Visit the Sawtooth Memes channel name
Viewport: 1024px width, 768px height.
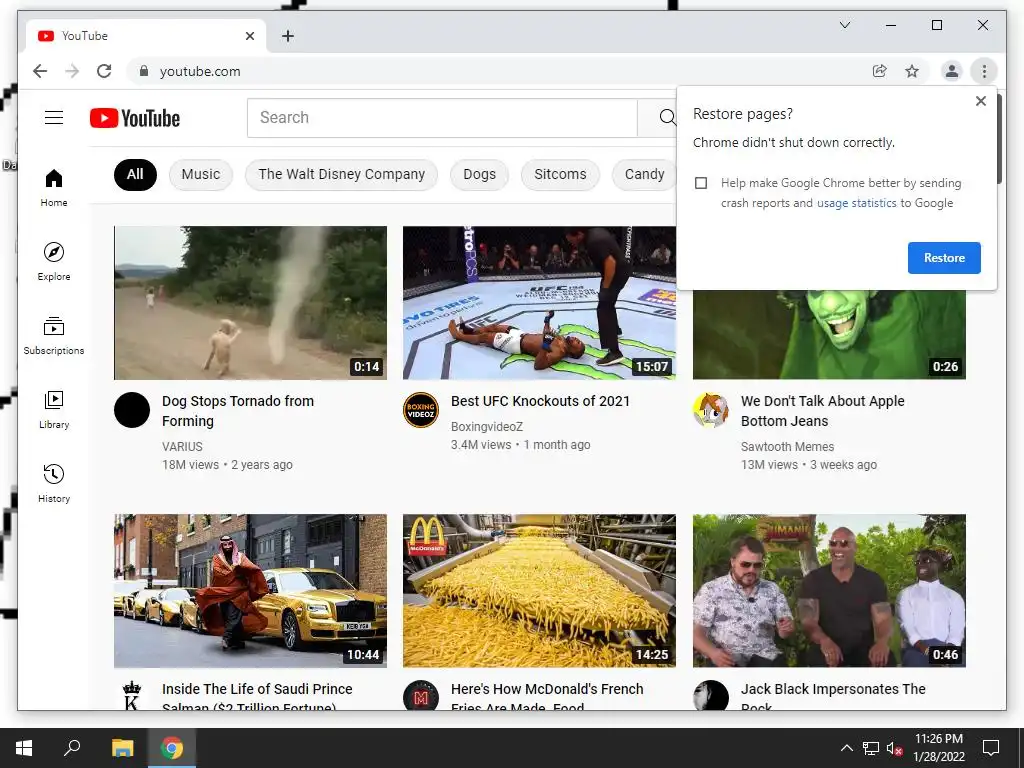click(x=787, y=447)
